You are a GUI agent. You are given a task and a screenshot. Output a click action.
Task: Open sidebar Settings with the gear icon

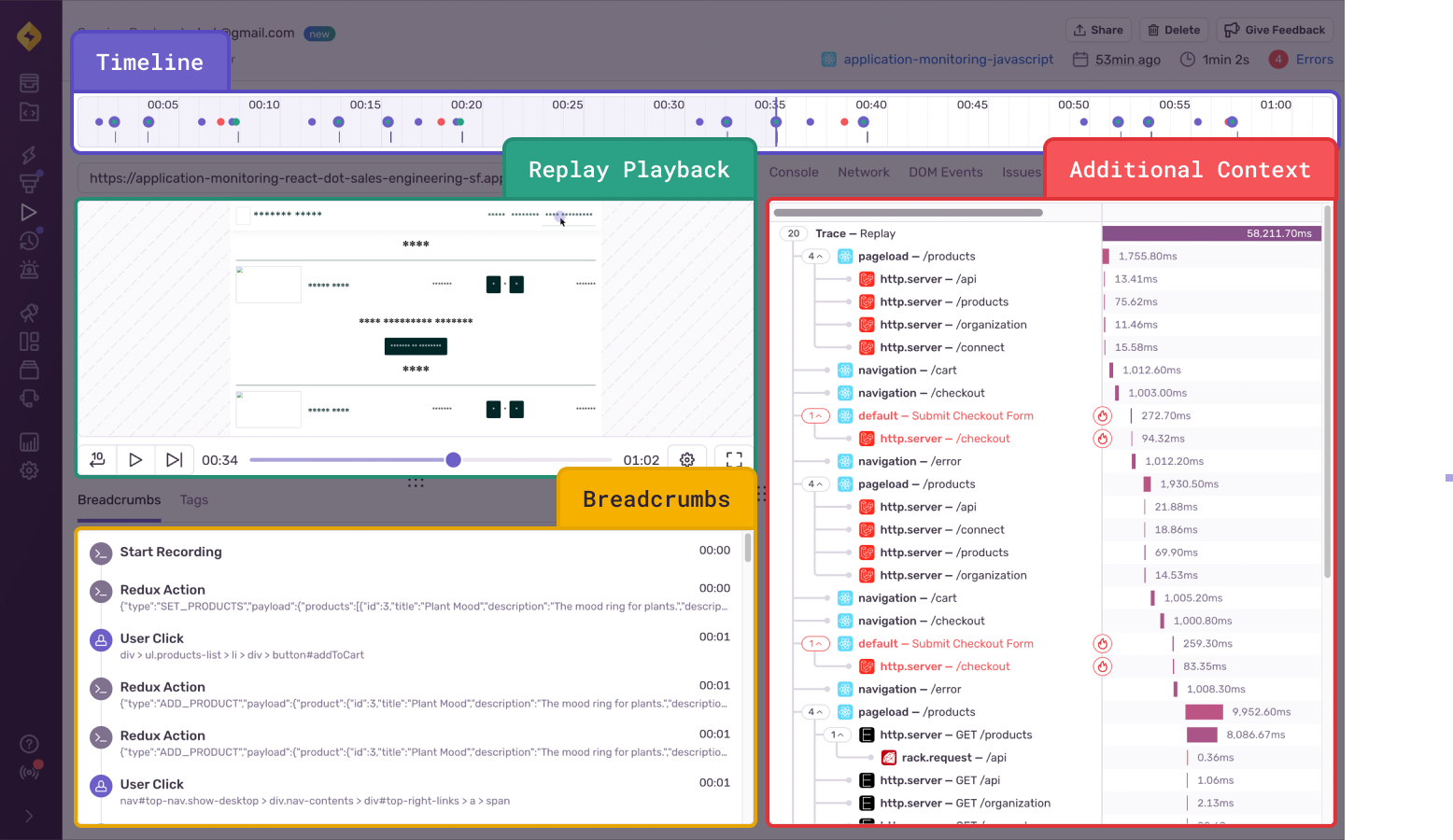29,470
